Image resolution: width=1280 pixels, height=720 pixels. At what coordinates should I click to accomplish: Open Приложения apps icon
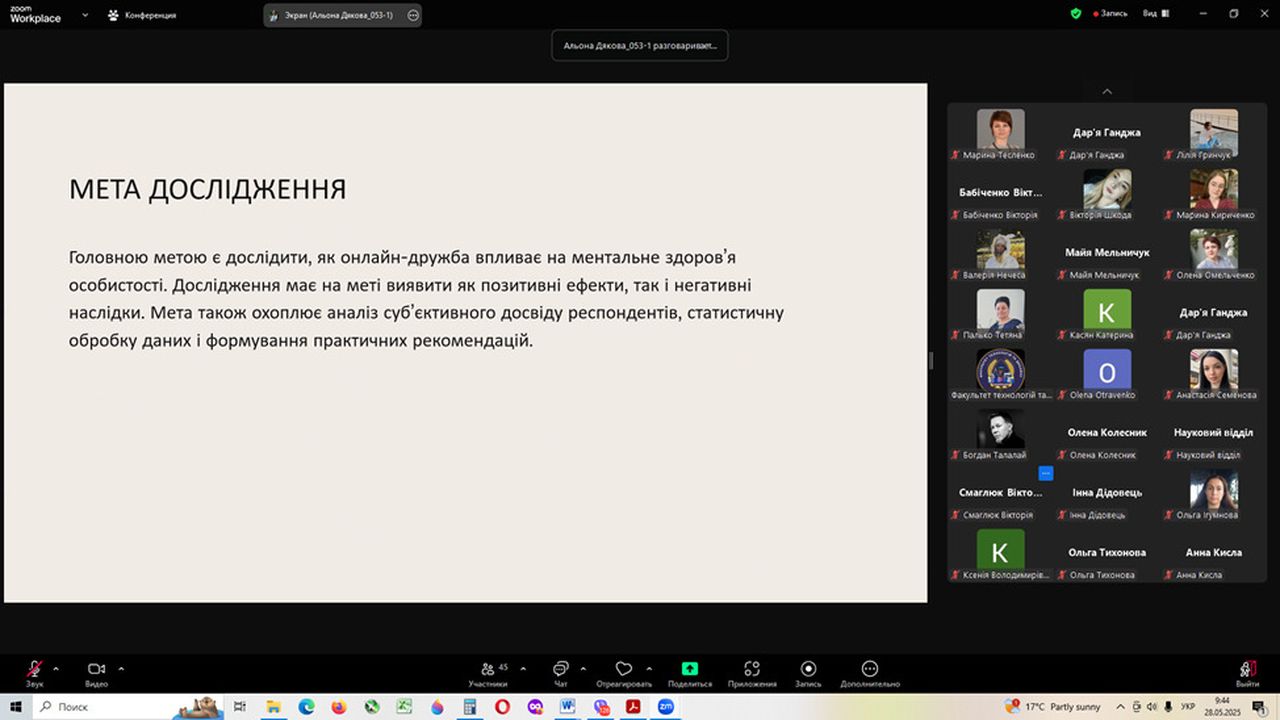pos(752,669)
